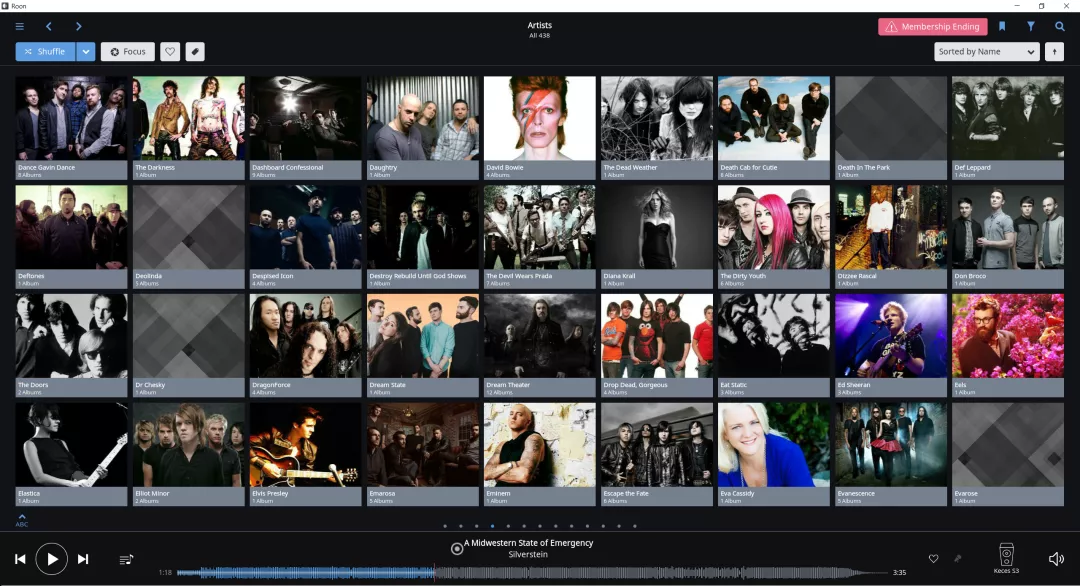
Task: Open the Evanescence artist tile
Action: pos(891,454)
